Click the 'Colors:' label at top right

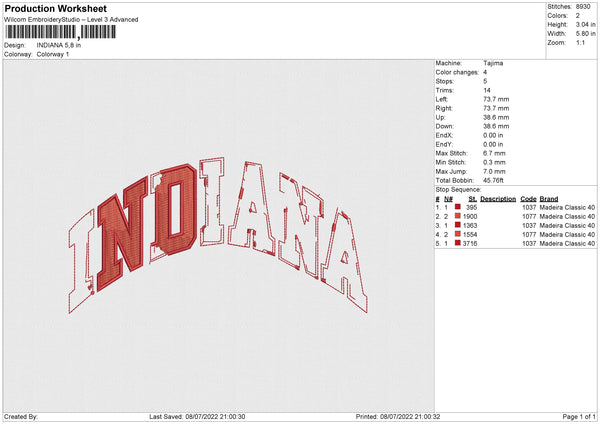pos(557,16)
